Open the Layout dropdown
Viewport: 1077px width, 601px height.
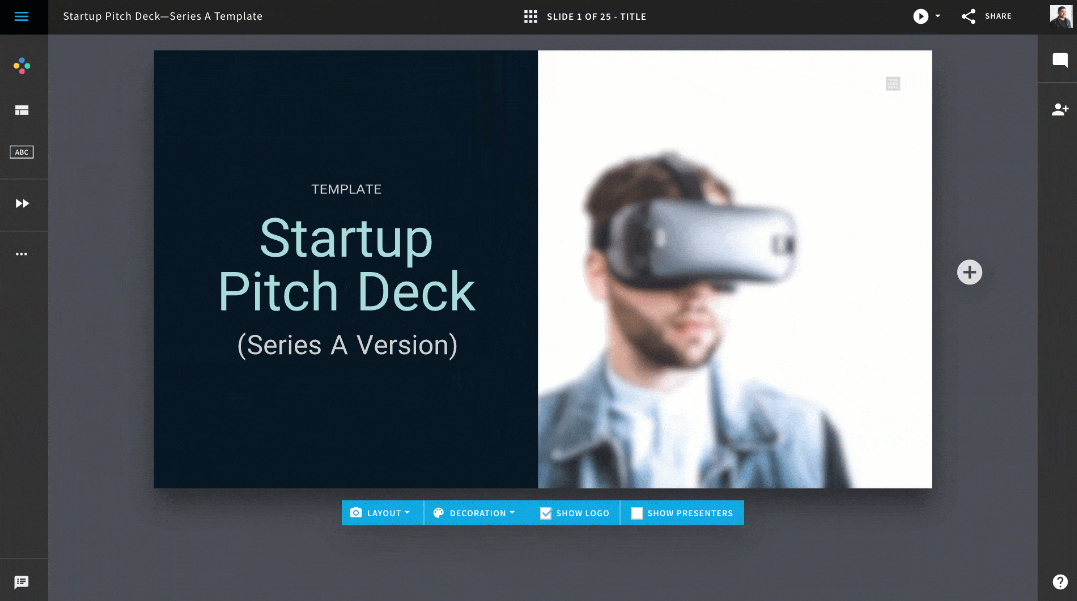tap(382, 512)
